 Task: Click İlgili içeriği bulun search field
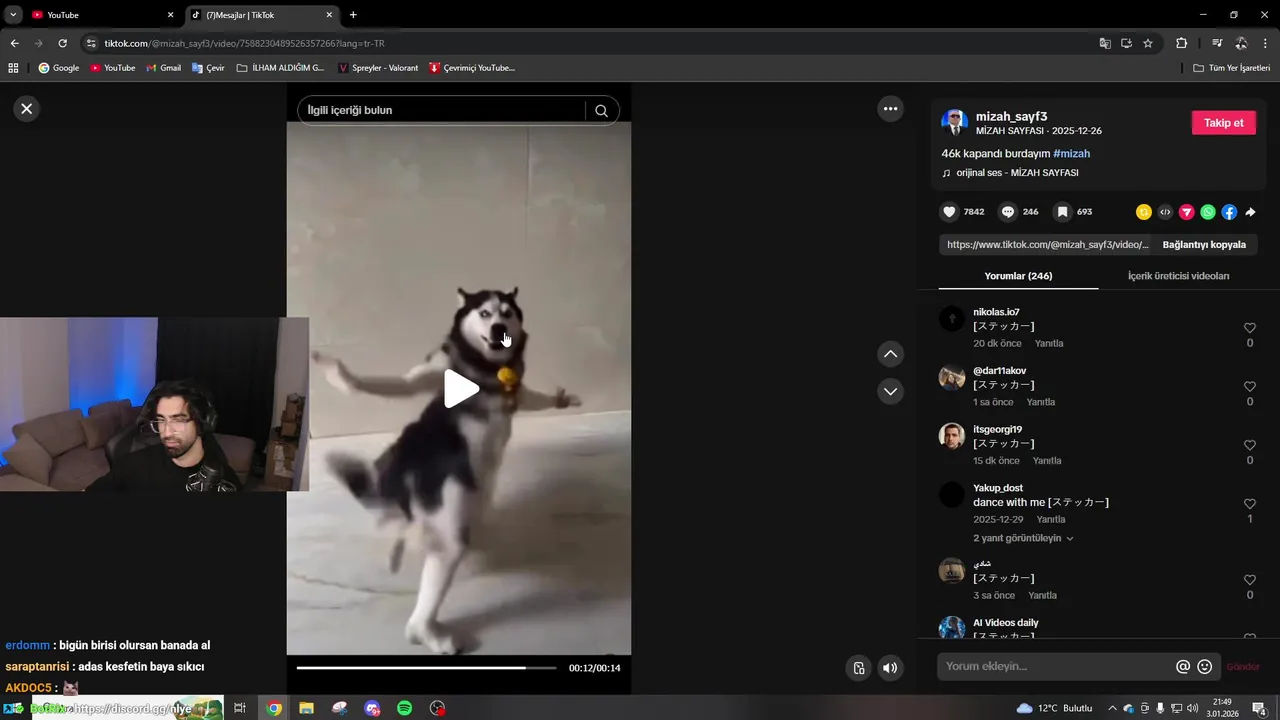click(x=445, y=110)
